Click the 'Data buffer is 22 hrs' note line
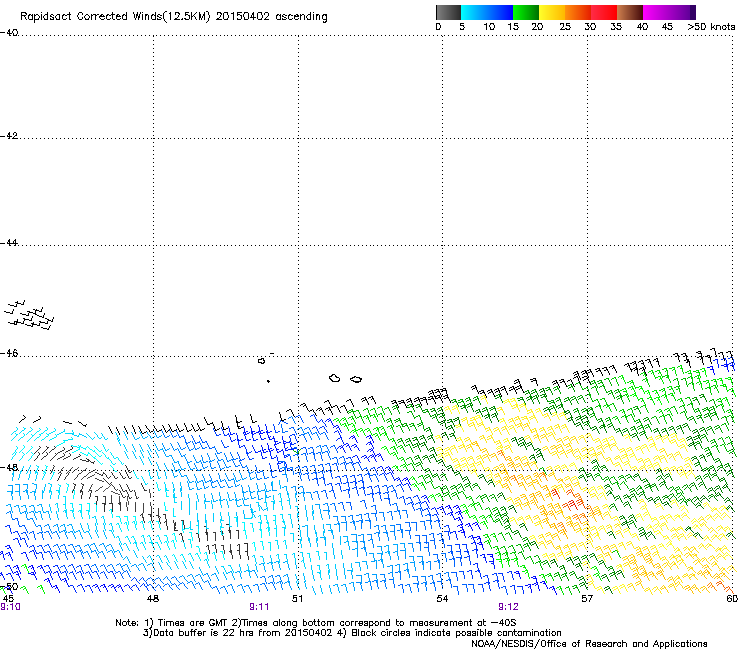This screenshot has height=650, width=740. [352, 633]
